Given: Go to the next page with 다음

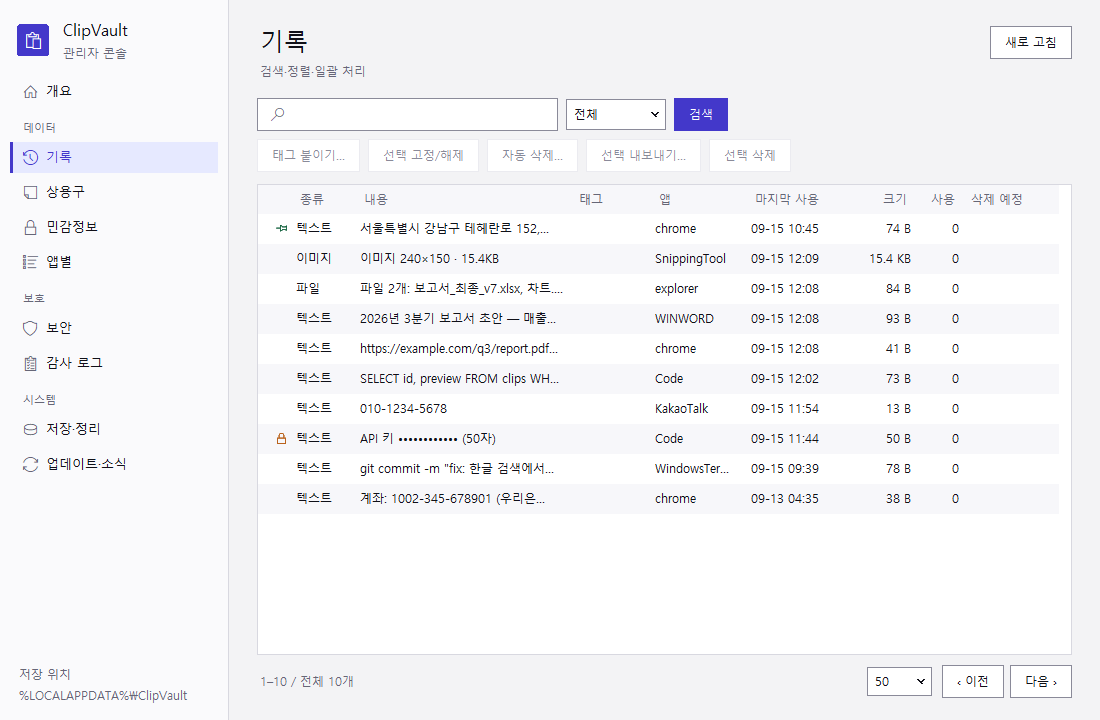Looking at the screenshot, I should [x=1041, y=681].
